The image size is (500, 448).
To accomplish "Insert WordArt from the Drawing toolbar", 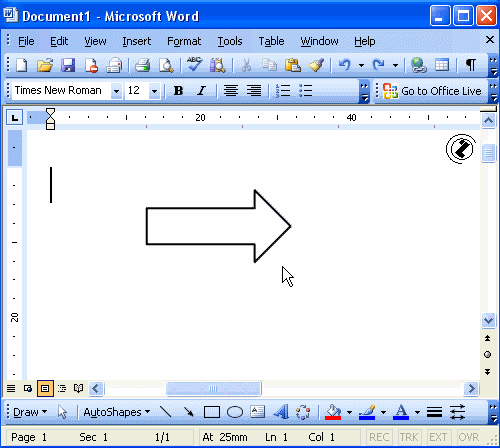I will pos(281,412).
